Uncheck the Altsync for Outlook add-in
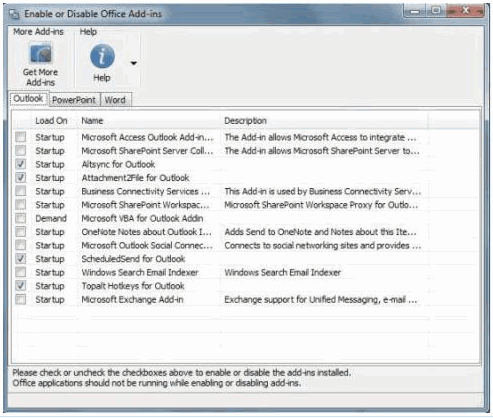This screenshot has width=493, height=418. point(21,164)
